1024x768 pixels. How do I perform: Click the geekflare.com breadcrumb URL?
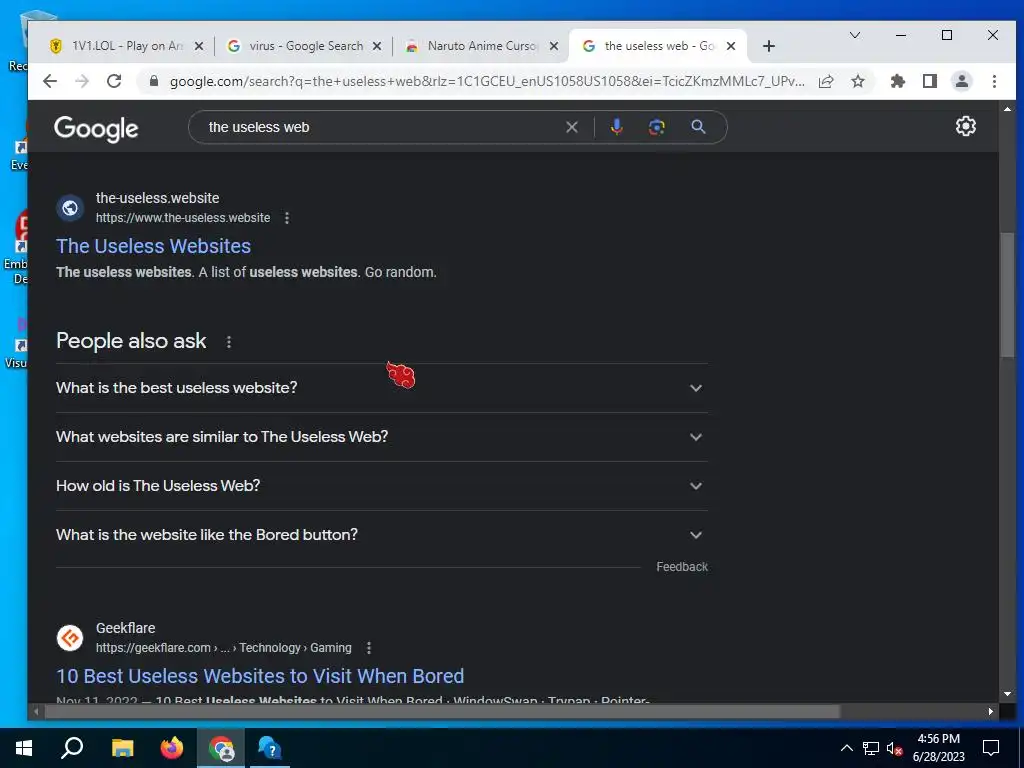pos(223,648)
